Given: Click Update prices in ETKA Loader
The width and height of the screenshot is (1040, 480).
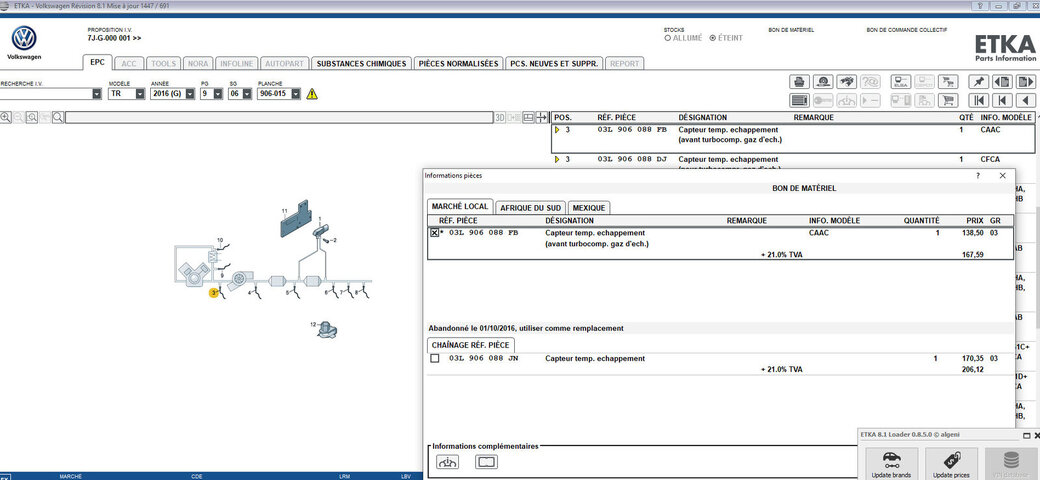Looking at the screenshot, I should tap(951, 464).
